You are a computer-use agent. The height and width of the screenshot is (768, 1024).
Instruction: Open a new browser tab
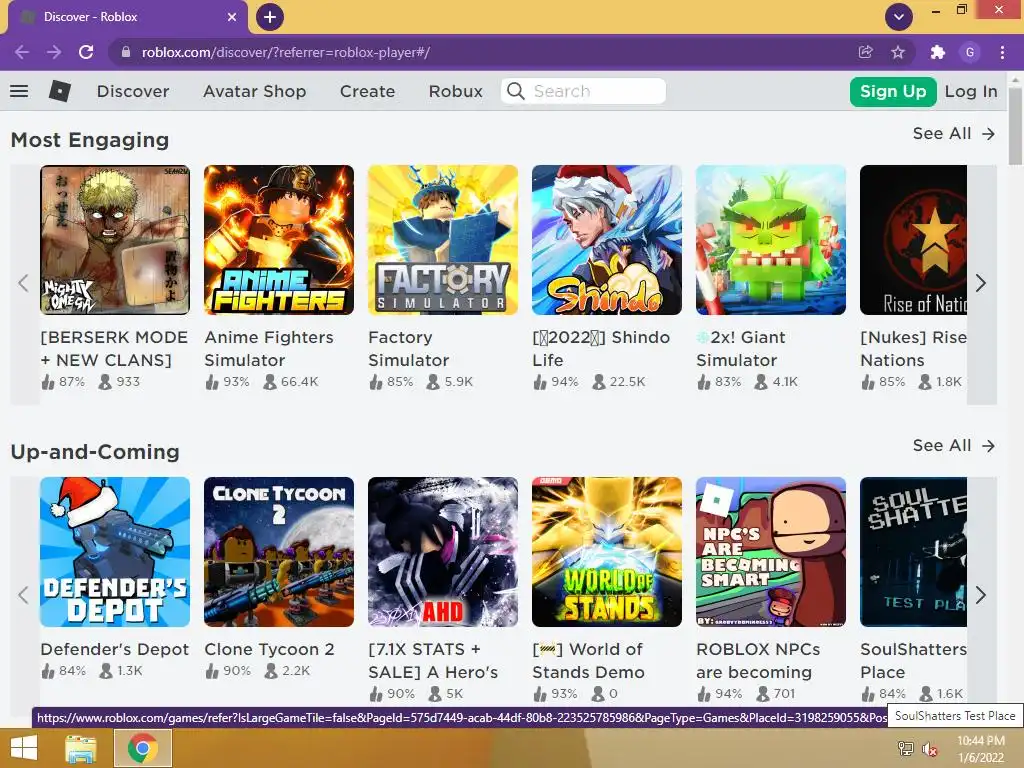coord(270,17)
